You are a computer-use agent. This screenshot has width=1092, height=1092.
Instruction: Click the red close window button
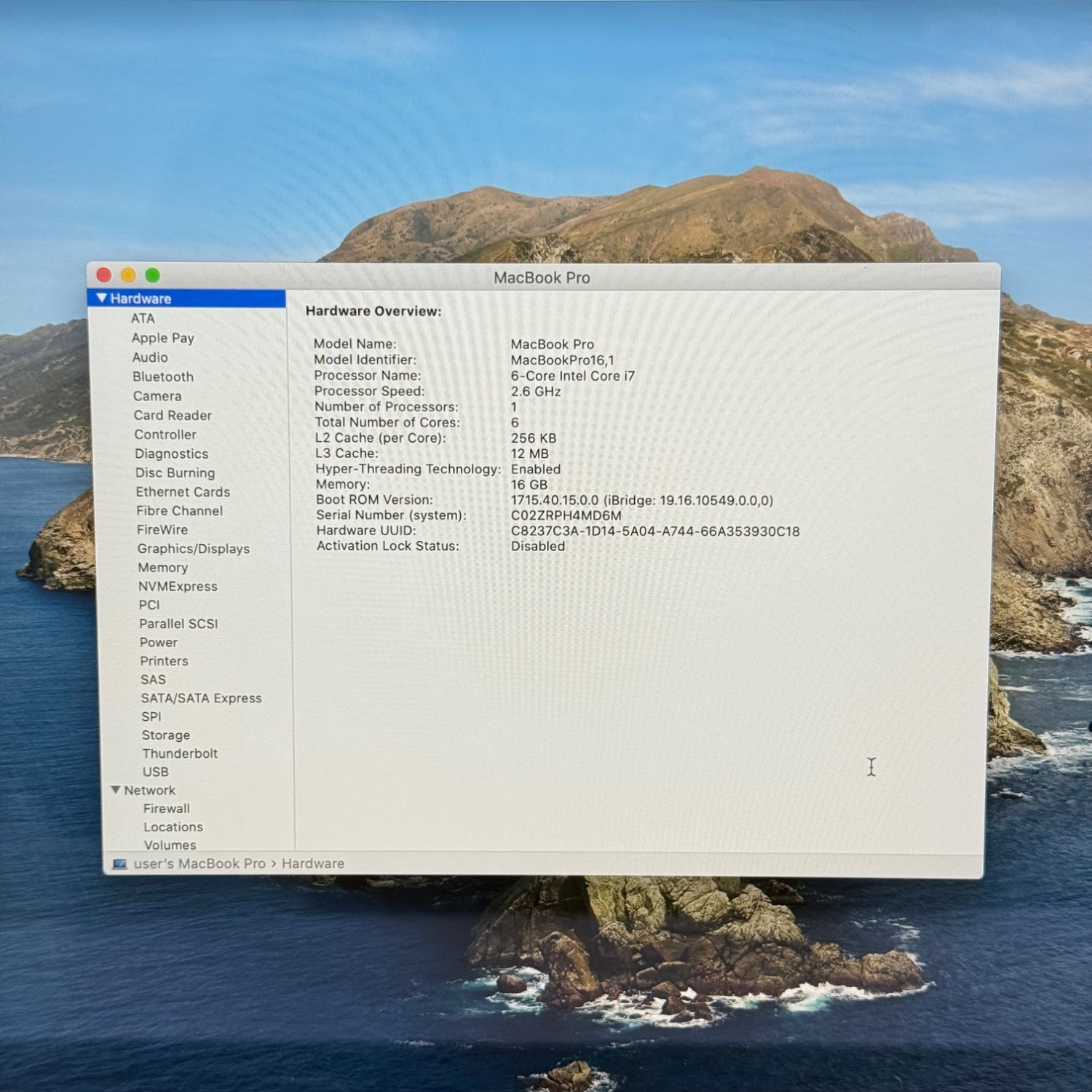point(104,275)
